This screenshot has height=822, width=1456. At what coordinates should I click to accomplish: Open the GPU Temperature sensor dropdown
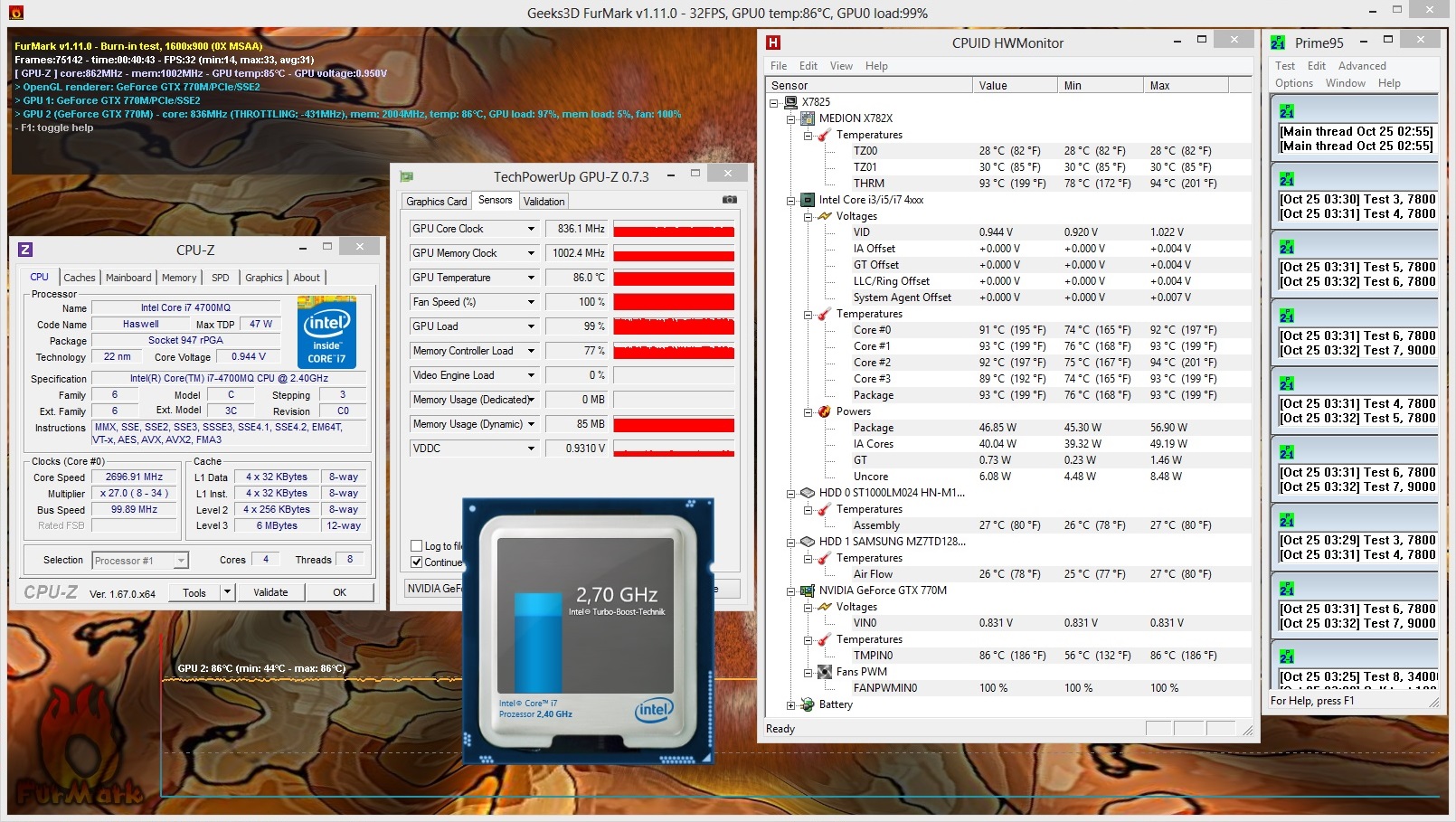pos(532,278)
